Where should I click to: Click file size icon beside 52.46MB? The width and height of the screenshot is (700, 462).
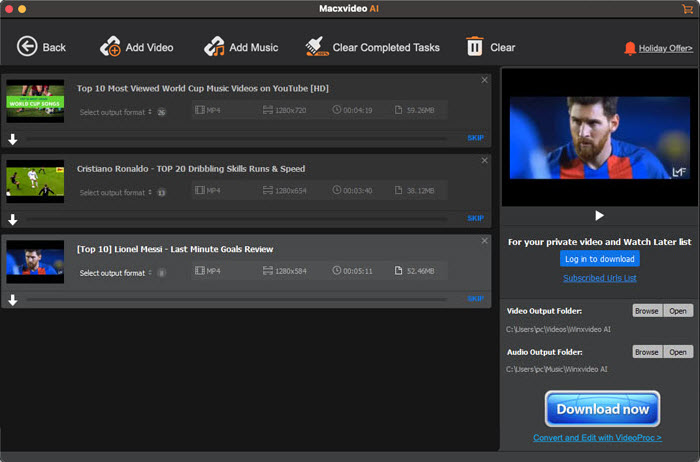click(398, 271)
